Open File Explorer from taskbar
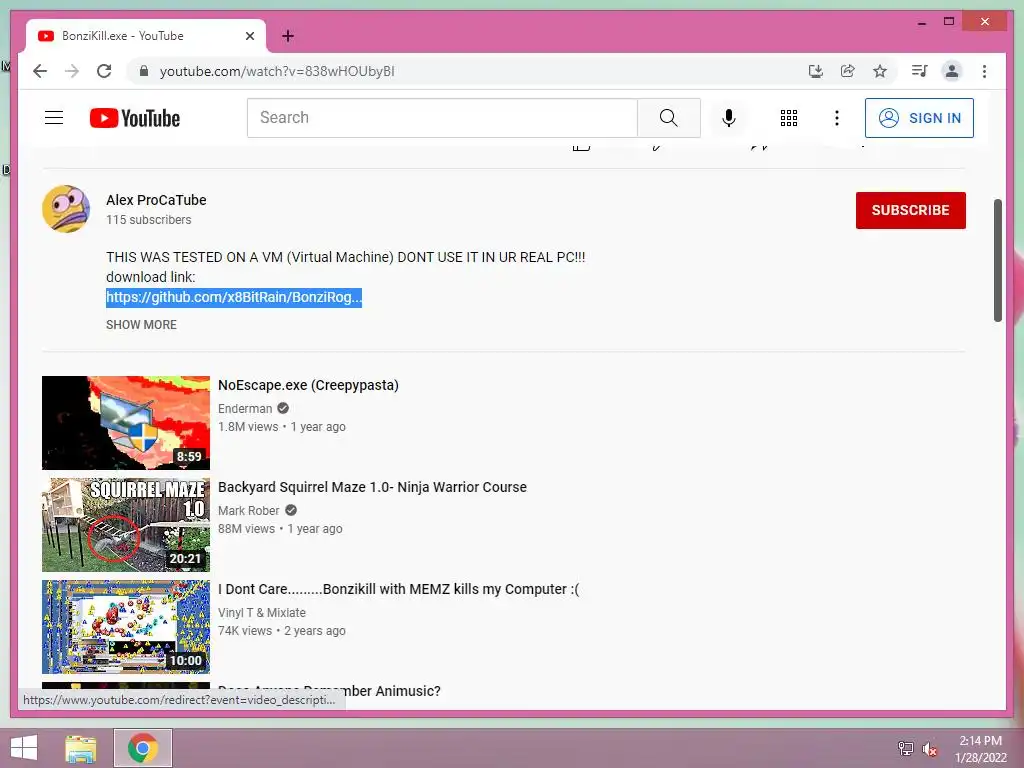 [x=81, y=748]
